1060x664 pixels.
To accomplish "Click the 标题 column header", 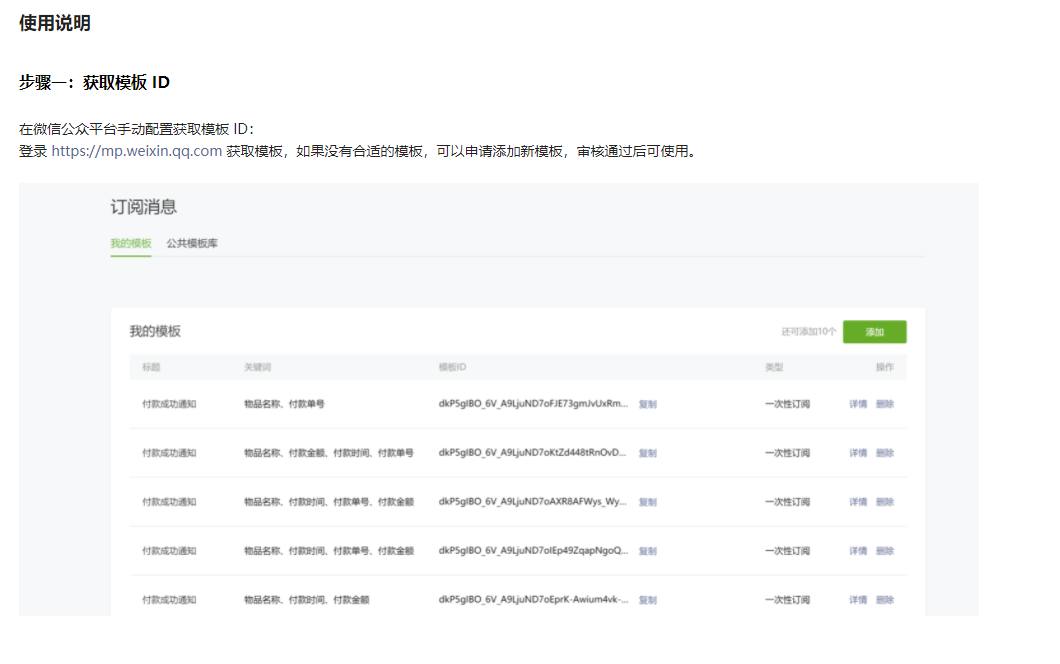I will point(151,367).
